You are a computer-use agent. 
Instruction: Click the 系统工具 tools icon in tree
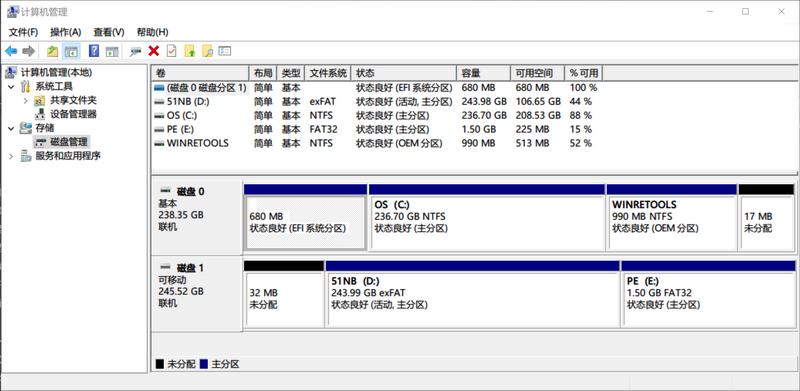(x=26, y=87)
